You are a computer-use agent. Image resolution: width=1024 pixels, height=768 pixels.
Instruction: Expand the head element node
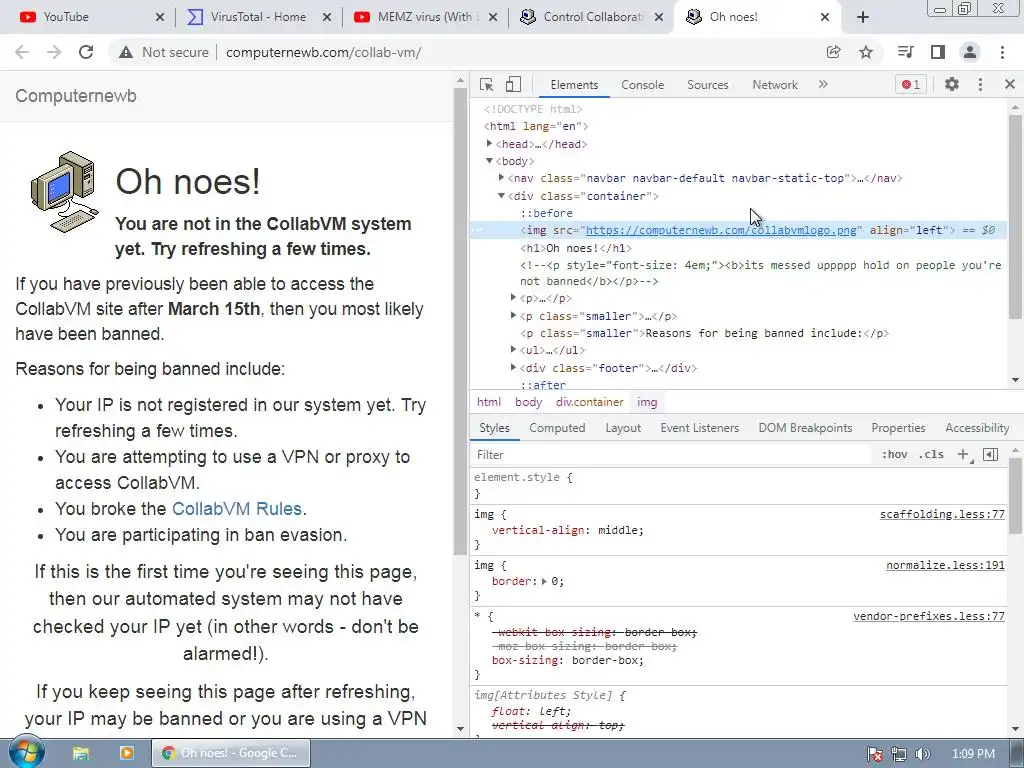pos(489,144)
